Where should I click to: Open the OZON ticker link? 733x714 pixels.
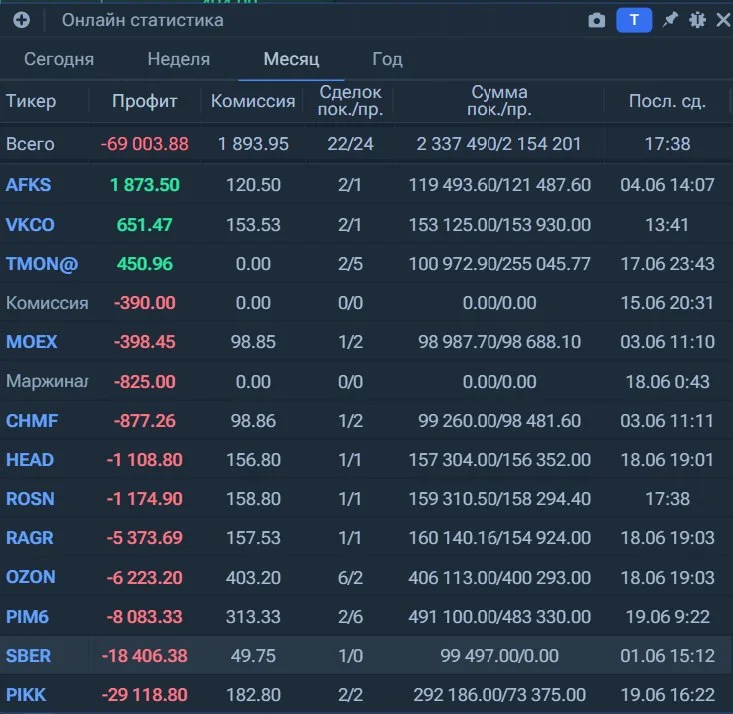pyautogui.click(x=30, y=577)
